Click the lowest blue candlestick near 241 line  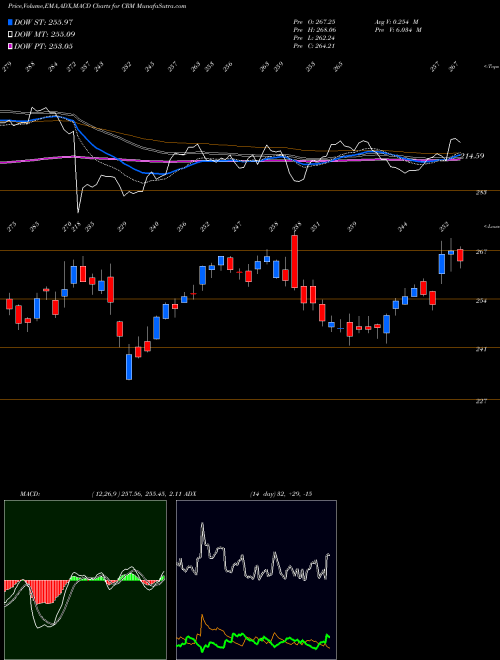[129, 367]
